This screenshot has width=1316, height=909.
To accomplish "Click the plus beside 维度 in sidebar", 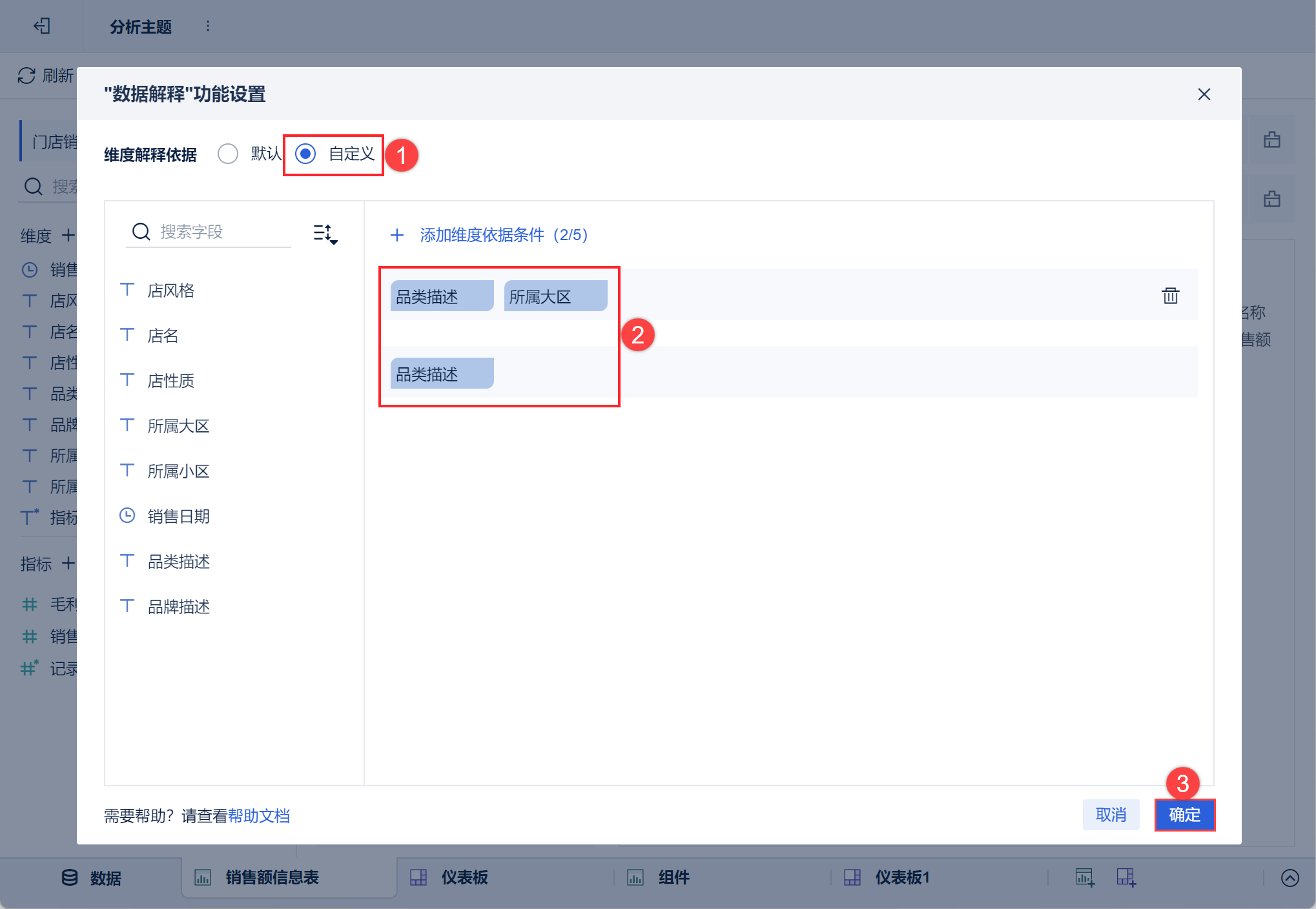I will (68, 236).
